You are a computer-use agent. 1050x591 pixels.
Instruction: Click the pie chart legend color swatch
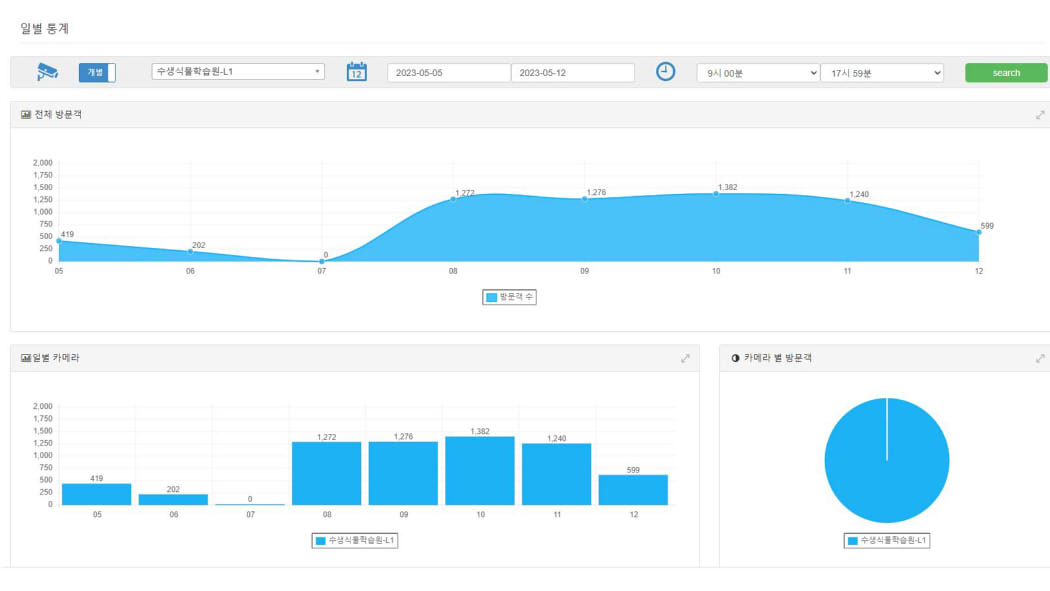tap(853, 540)
